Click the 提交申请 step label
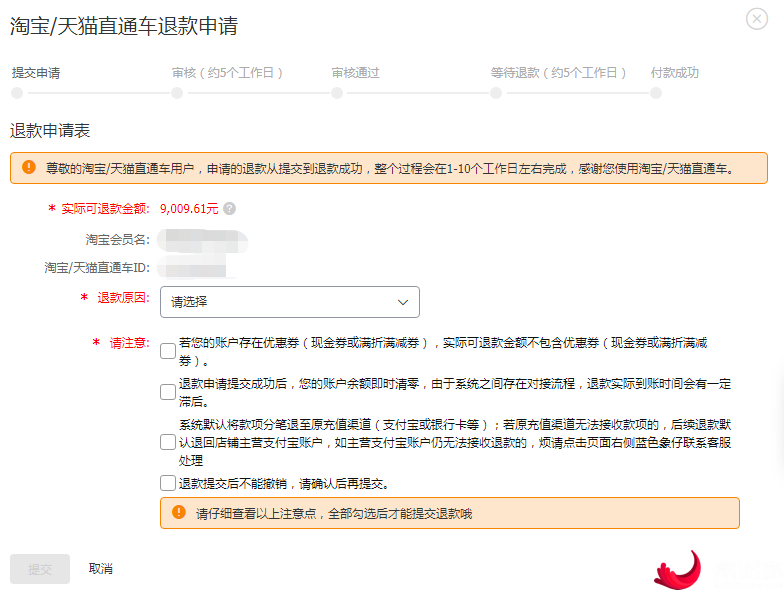The width and height of the screenshot is (784, 590). (x=36, y=73)
